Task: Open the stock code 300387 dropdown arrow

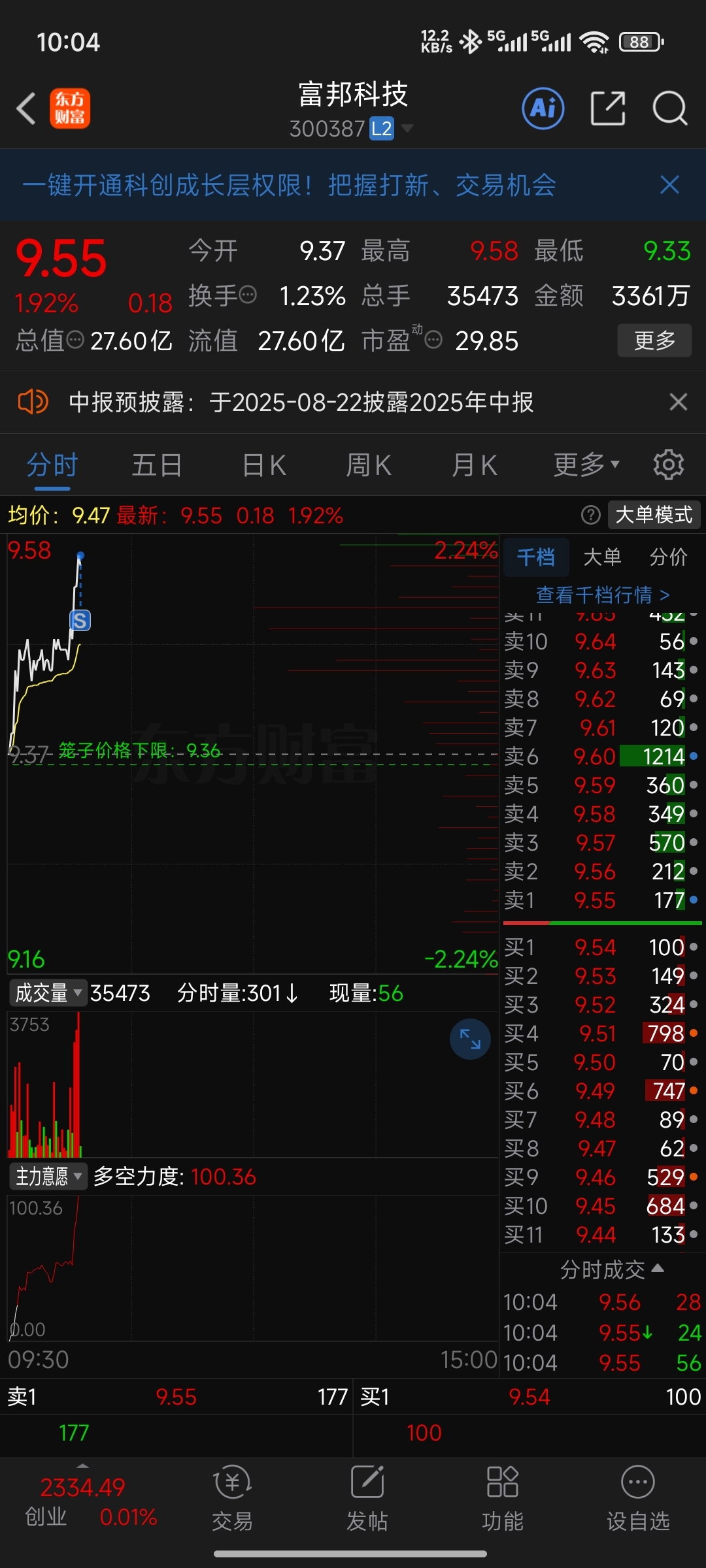Action: [x=407, y=128]
